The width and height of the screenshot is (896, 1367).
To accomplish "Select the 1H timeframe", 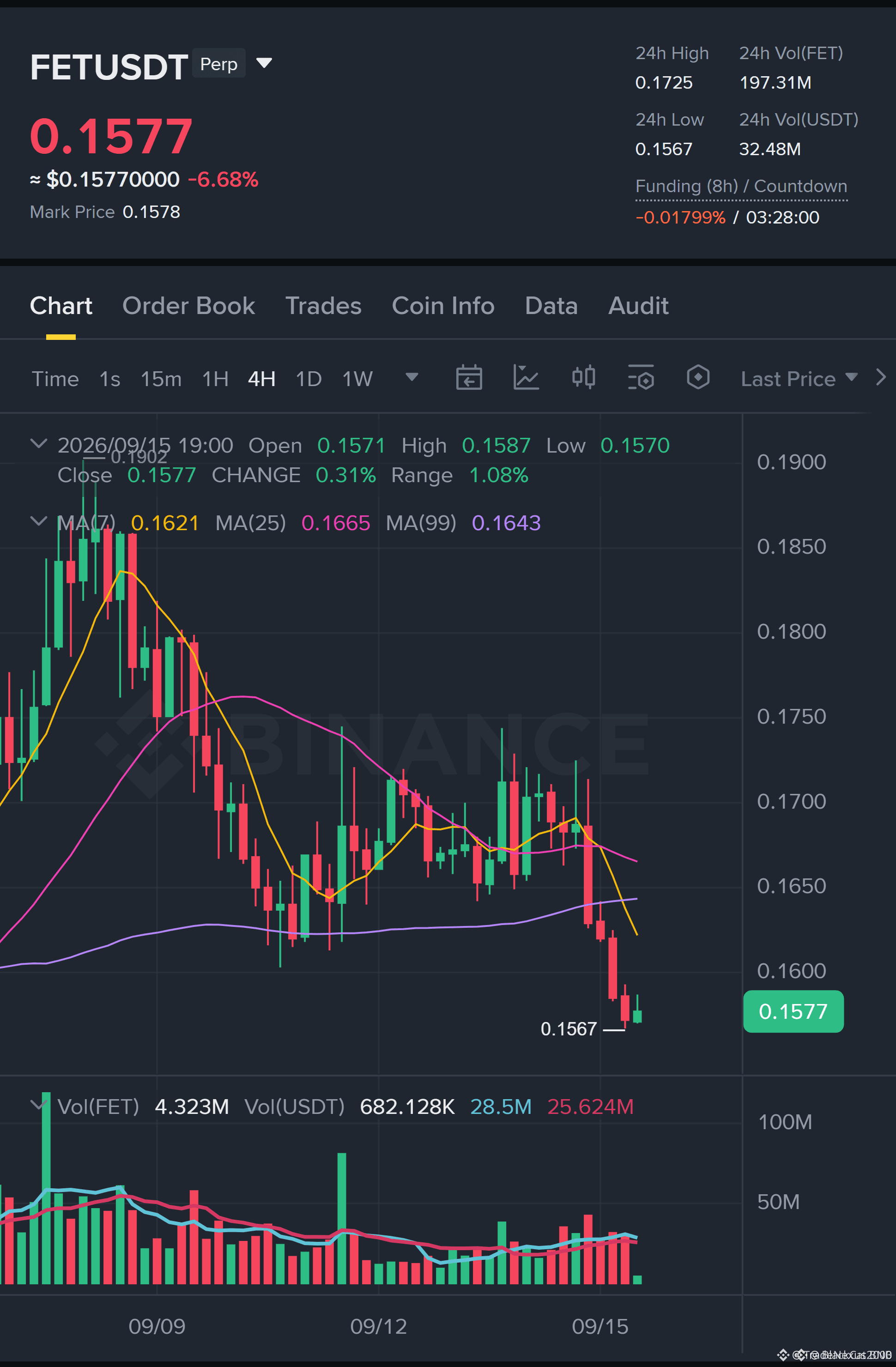I will coord(215,379).
